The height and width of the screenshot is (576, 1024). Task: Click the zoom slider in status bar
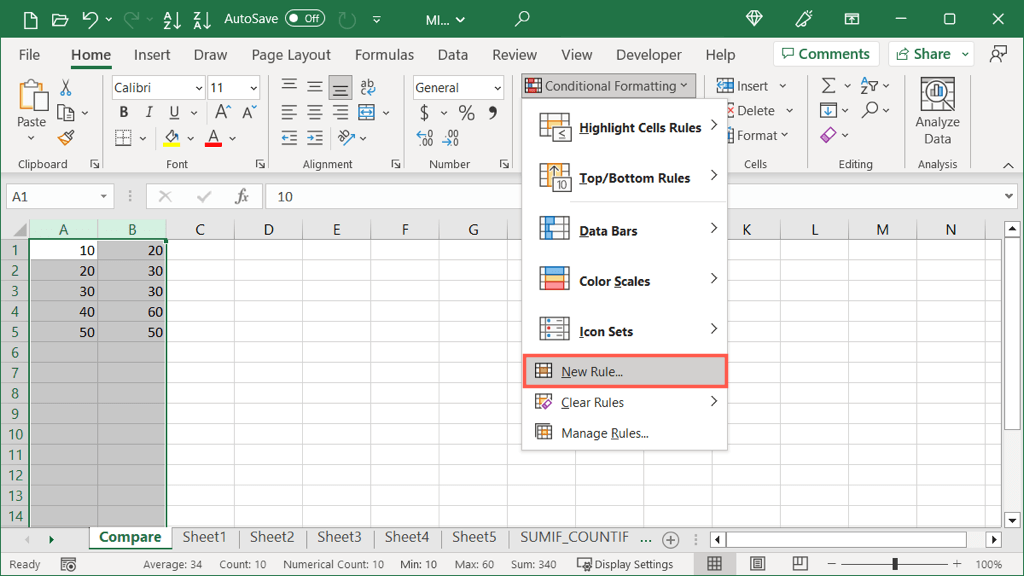click(x=895, y=564)
